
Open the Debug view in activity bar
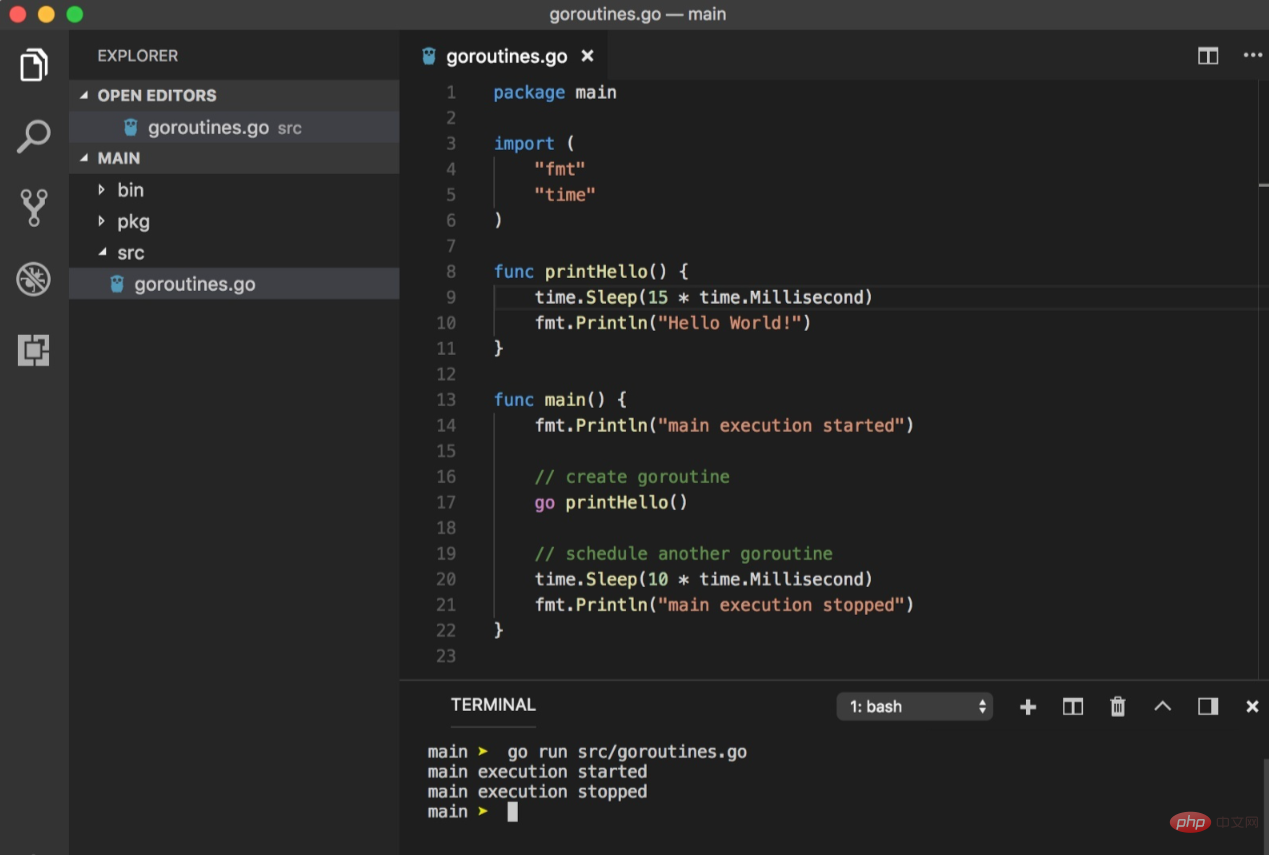pos(34,279)
